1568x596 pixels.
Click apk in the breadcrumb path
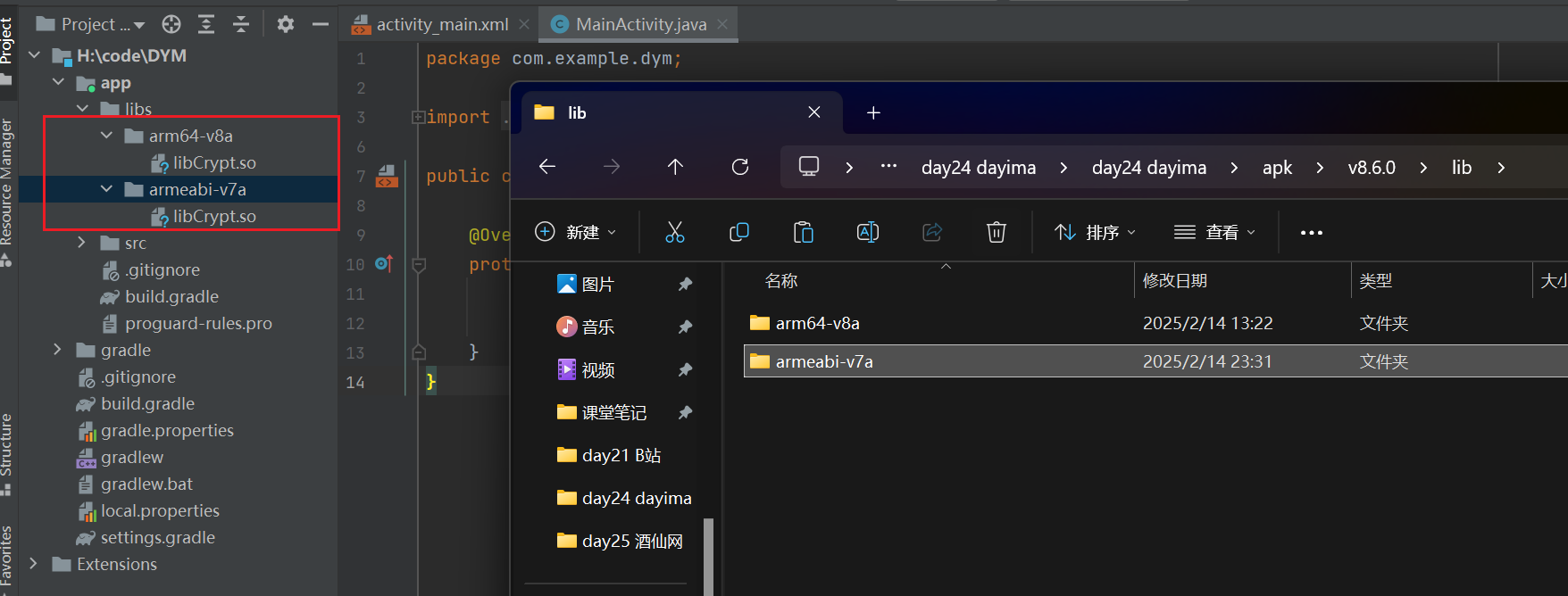[1277, 168]
